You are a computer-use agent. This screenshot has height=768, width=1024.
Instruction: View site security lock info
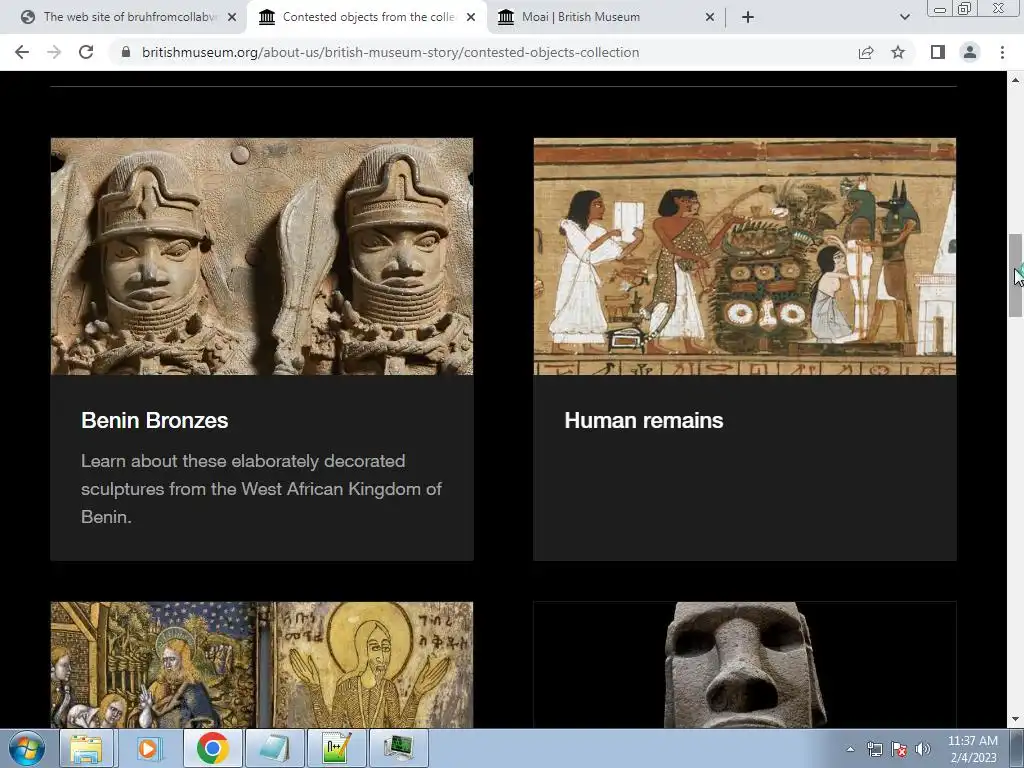click(x=126, y=52)
